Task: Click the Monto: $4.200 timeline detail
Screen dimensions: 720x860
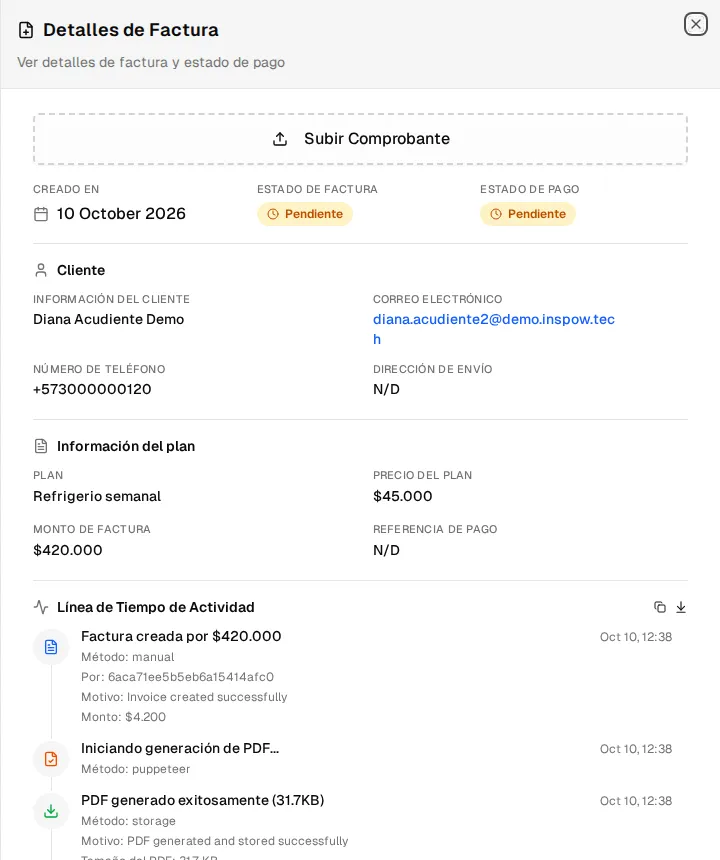Action: (x=123, y=717)
